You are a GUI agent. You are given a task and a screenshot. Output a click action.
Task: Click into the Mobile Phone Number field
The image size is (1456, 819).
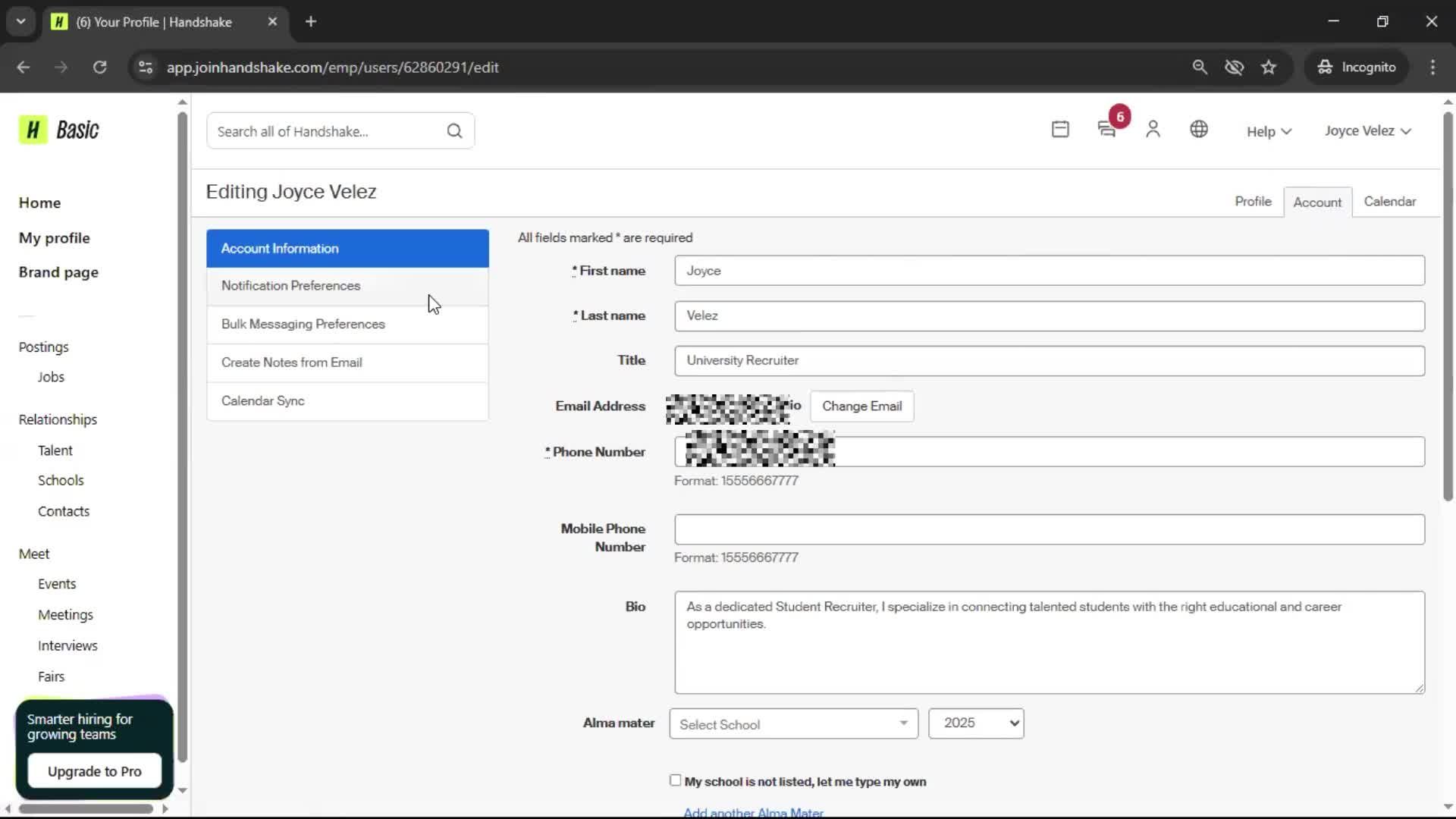coord(1050,529)
